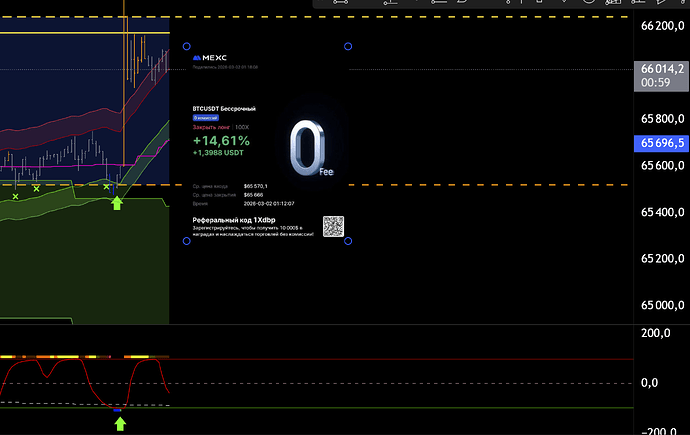Select the green up arrow on price chart

coord(116,203)
